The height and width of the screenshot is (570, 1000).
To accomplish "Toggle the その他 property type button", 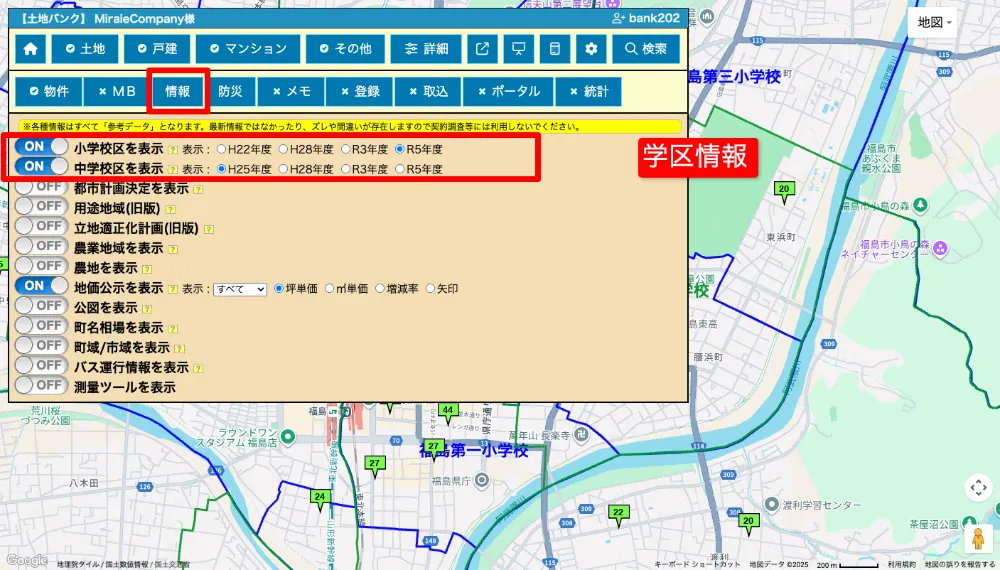I will coord(345,49).
